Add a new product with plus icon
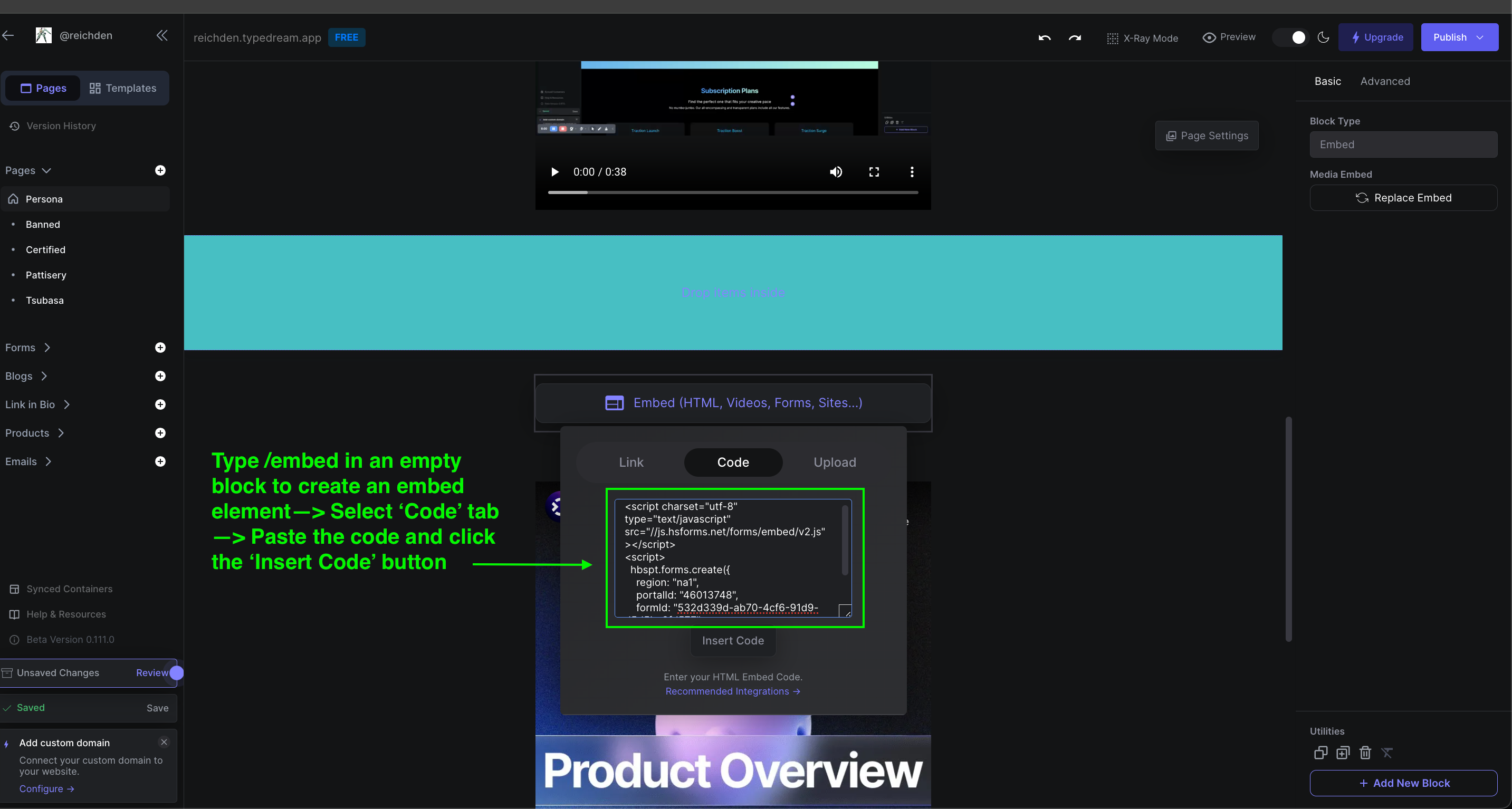The image size is (1512, 809). click(x=160, y=433)
